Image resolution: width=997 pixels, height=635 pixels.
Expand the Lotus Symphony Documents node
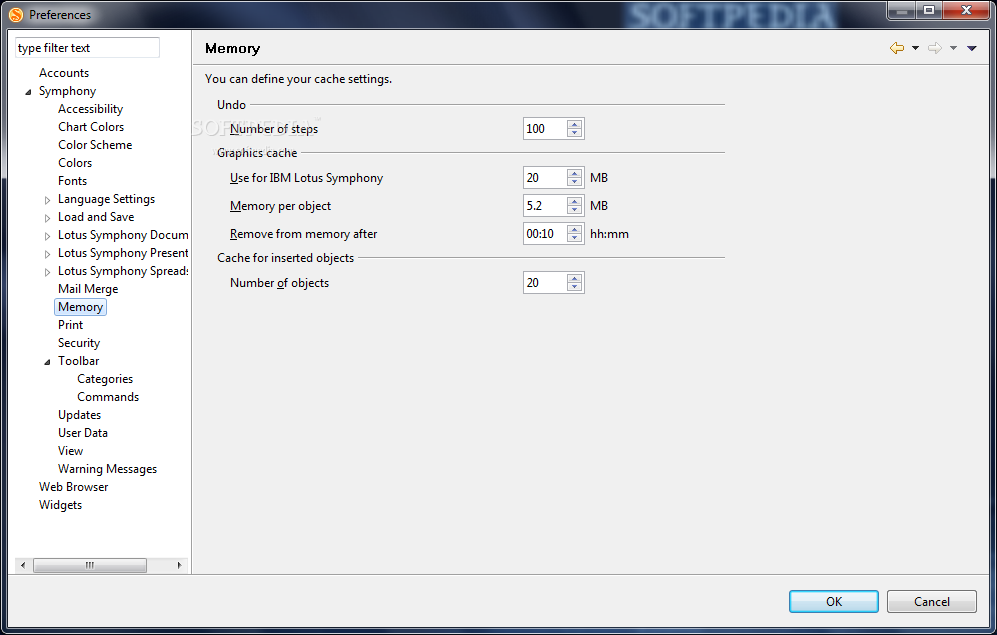tap(47, 236)
